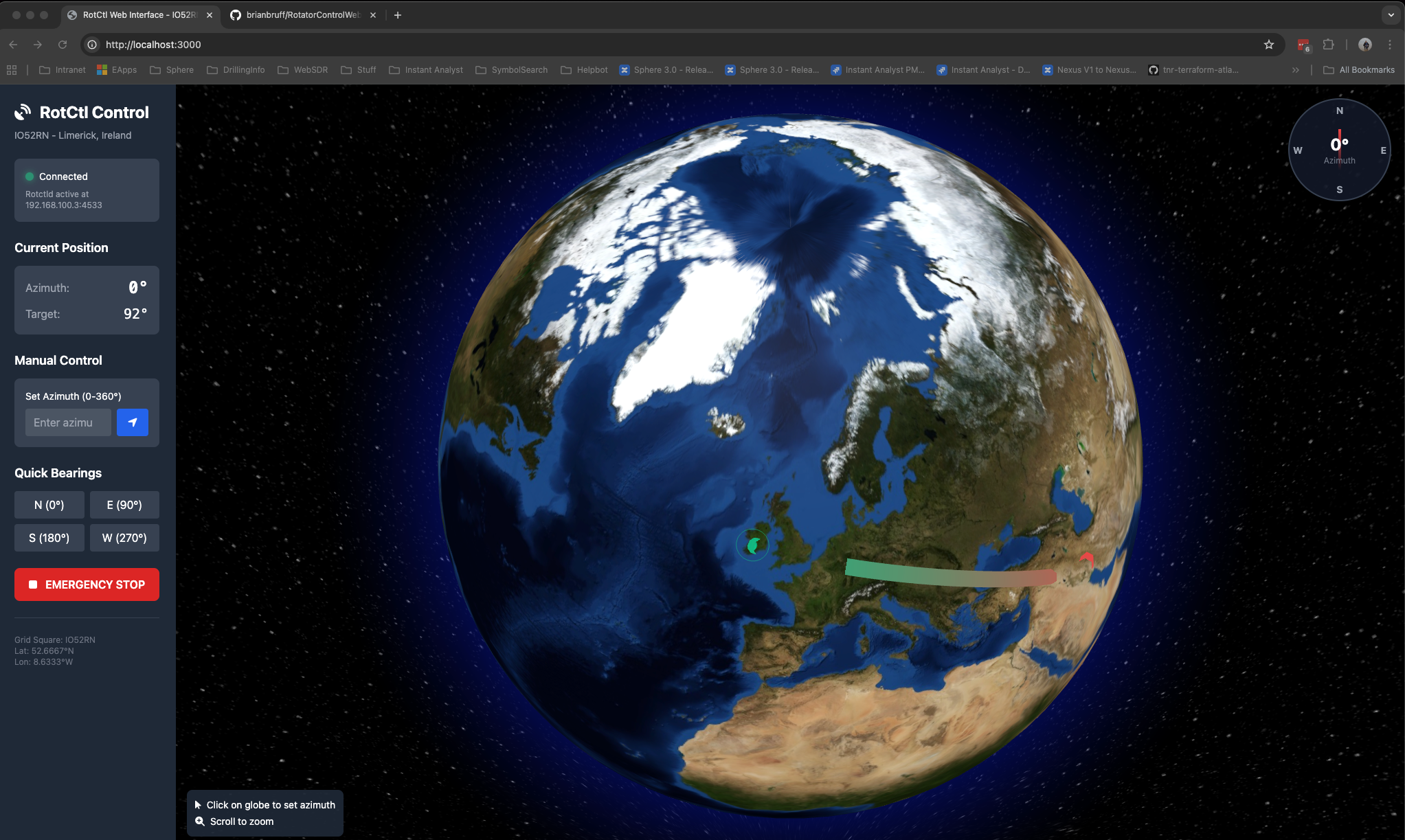Image resolution: width=1405 pixels, height=840 pixels.
Task: Bookmark this page with the star icon
Action: point(1268,45)
